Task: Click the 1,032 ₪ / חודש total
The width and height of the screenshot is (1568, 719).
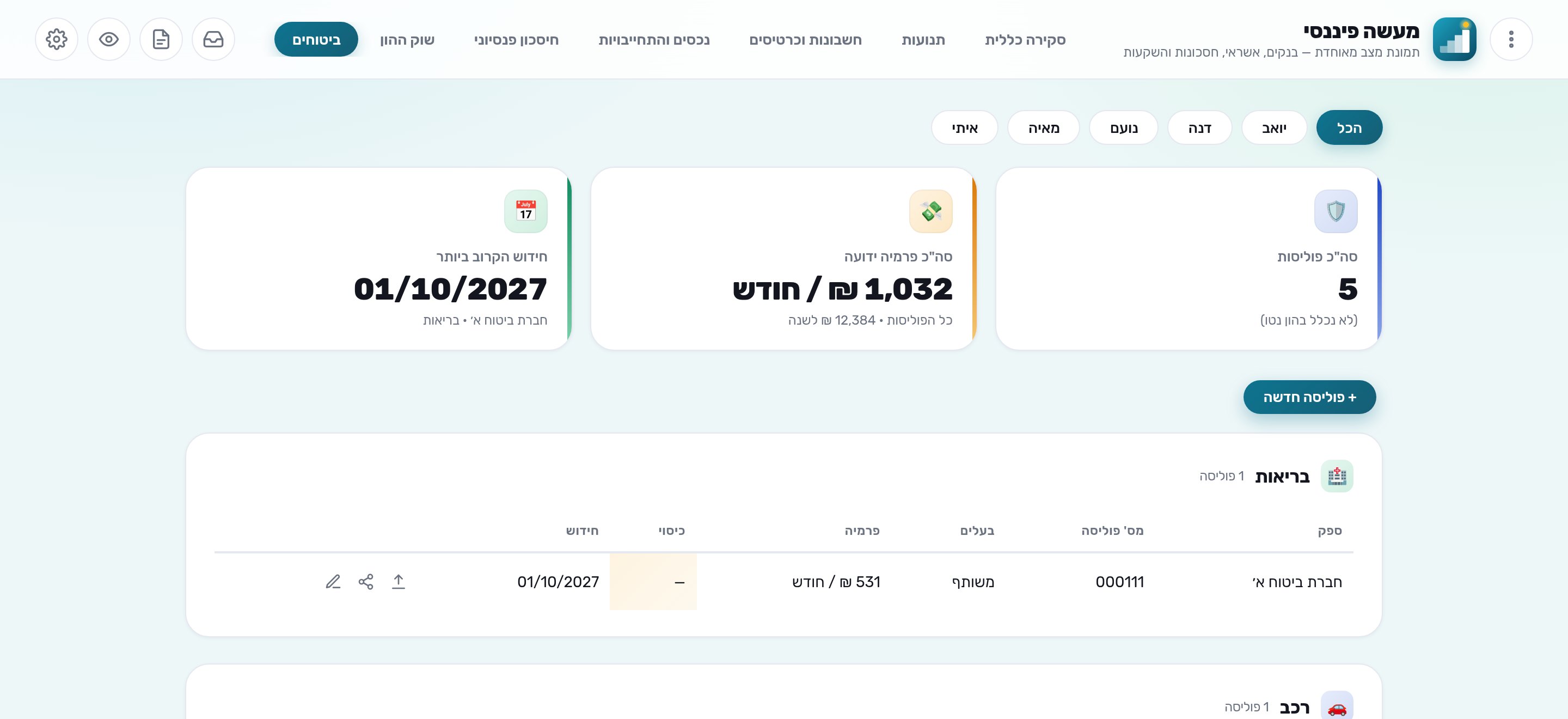Action: (x=842, y=289)
